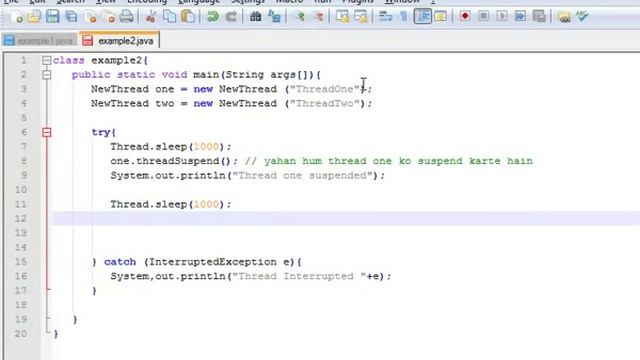Collapse the class example2 fold marker
This screenshot has height=360, width=640.
pyautogui.click(x=47, y=60)
